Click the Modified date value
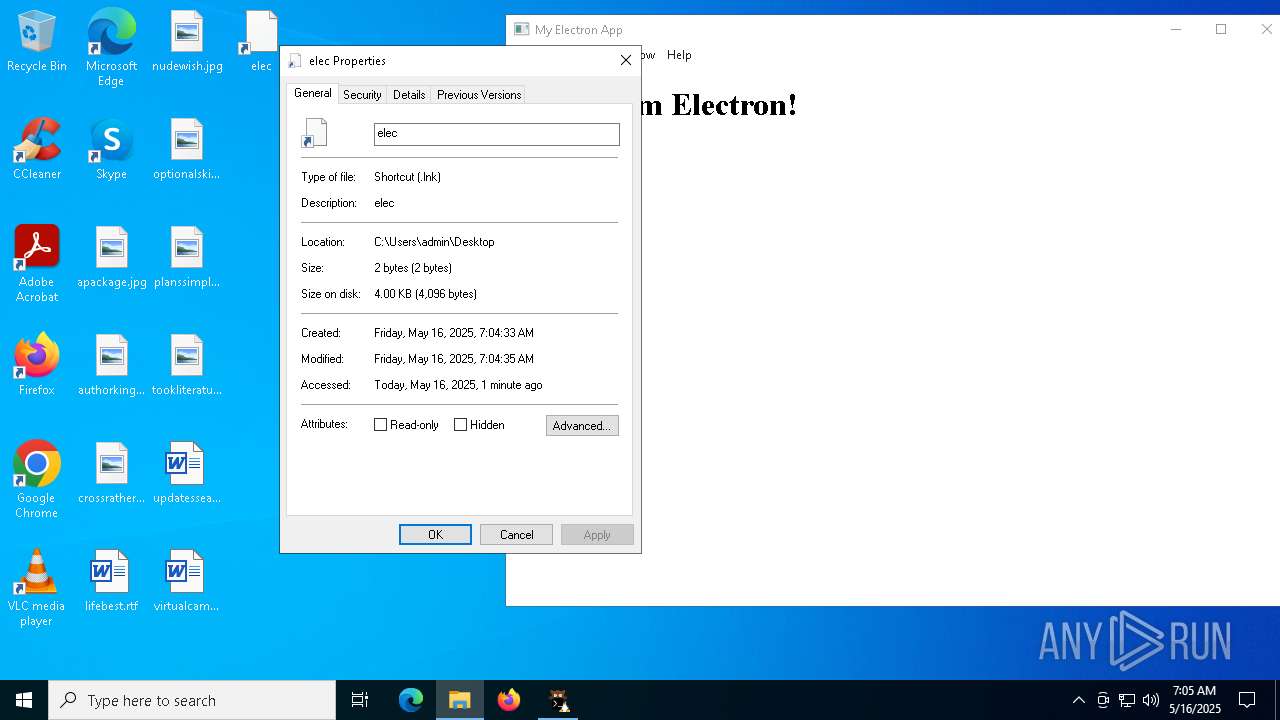The height and width of the screenshot is (720, 1280). coord(454,359)
